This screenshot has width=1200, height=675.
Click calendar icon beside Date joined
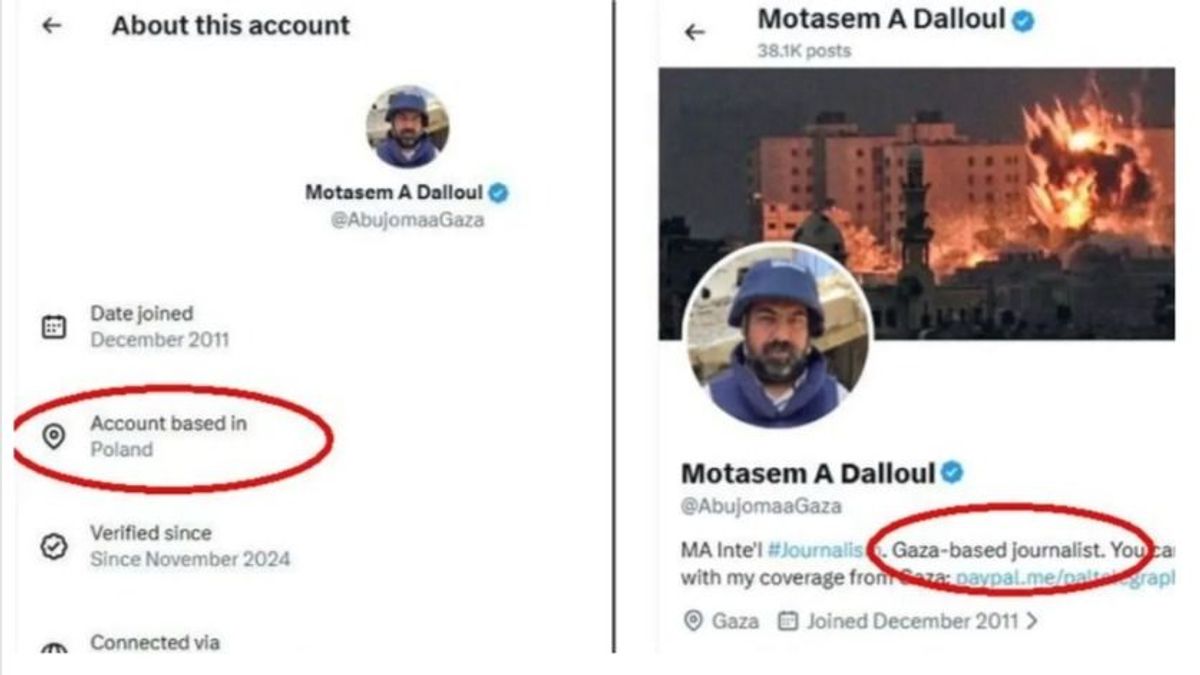pos(54,327)
